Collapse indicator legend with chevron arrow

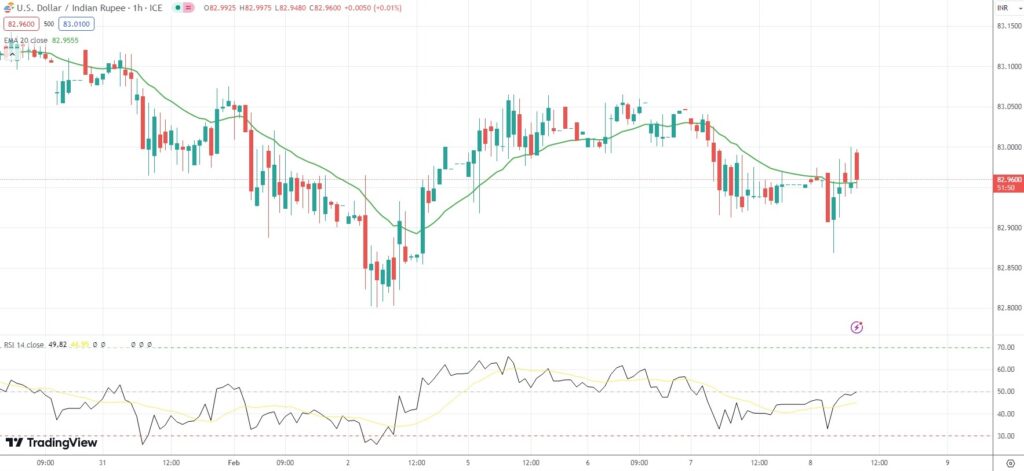[x=12, y=52]
